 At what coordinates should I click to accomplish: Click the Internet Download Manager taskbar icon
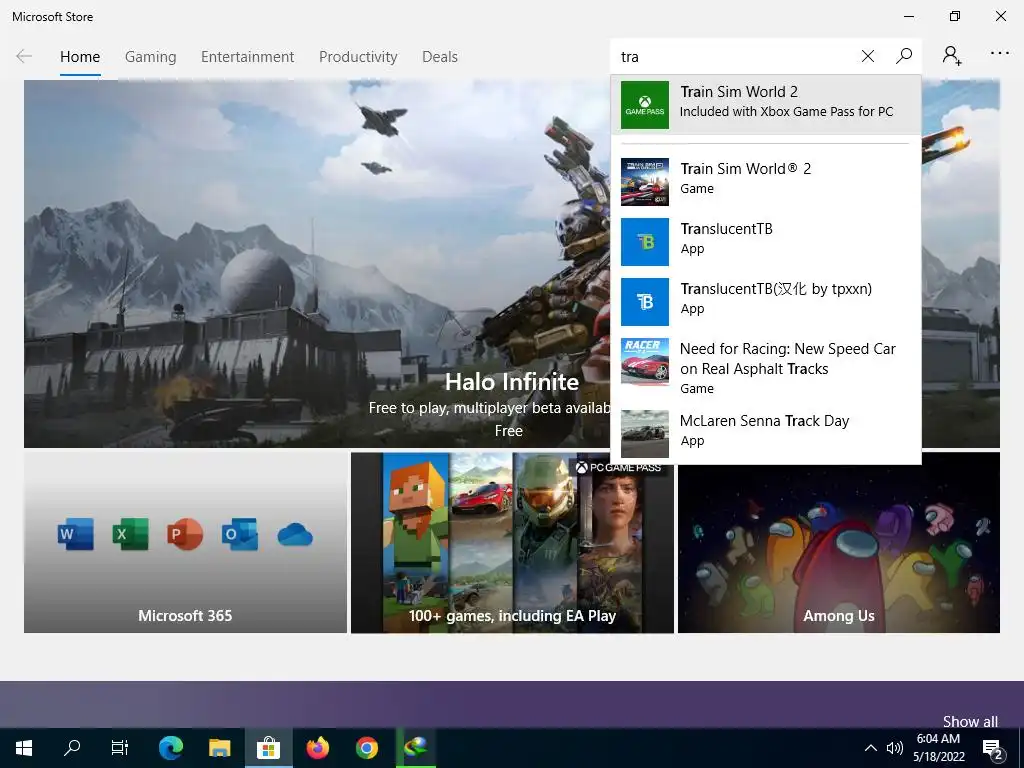pyautogui.click(x=415, y=748)
